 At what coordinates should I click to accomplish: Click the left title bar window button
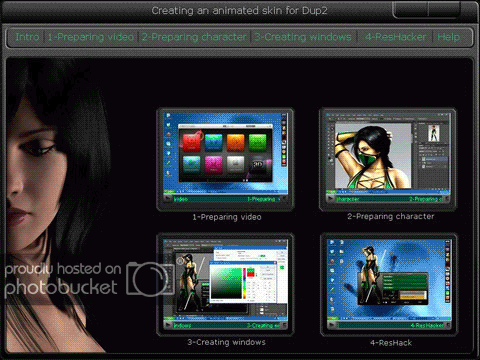[411, 9]
